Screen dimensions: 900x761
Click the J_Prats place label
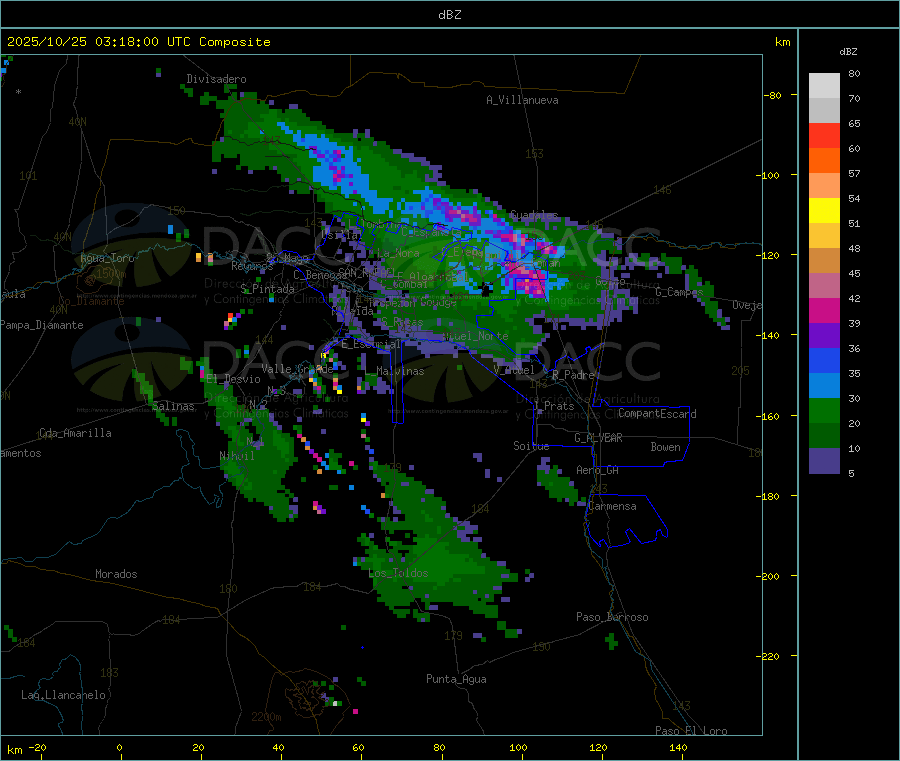click(555, 406)
